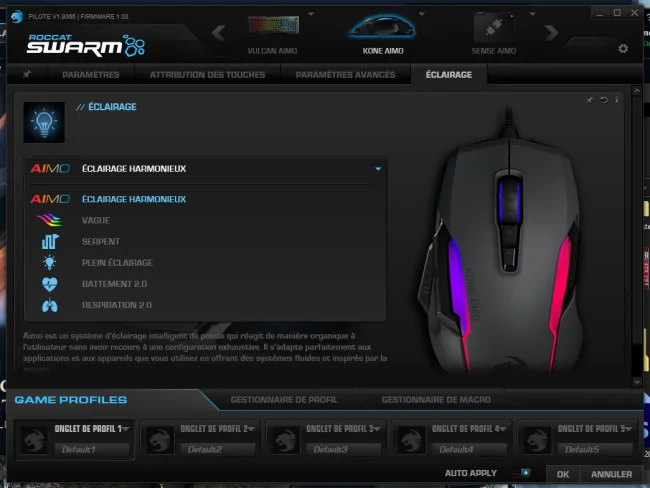Click the Plein éclairage bulb icon

coord(49,262)
